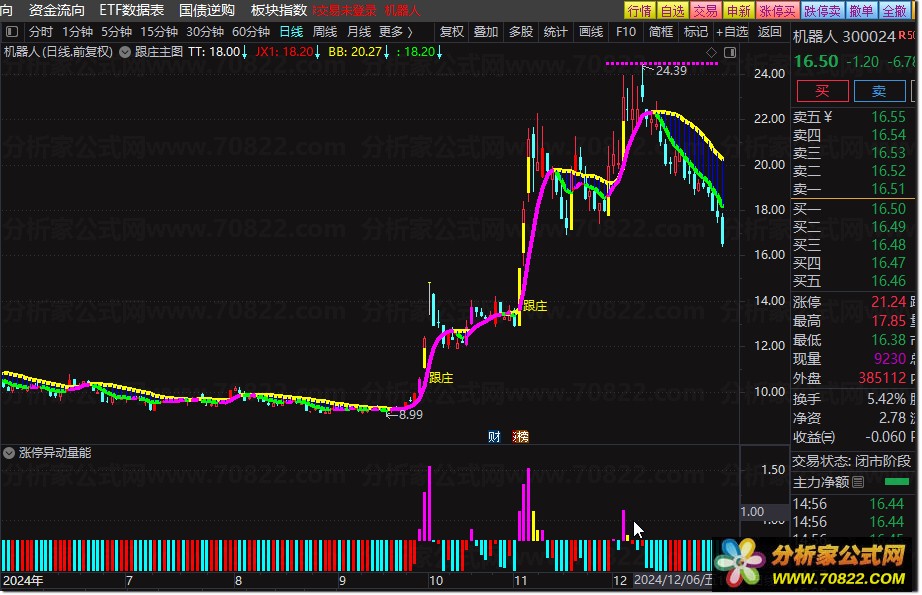This screenshot has height=595, width=922.
Task: Click the 换手 value 5.42%
Action: [886, 399]
